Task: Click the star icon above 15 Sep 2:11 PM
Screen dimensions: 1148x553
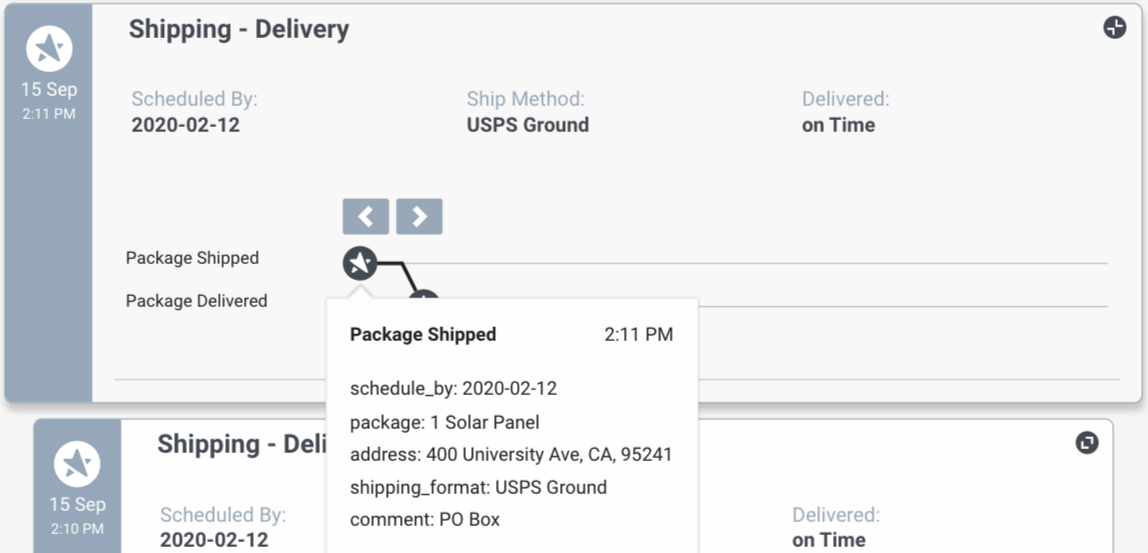Action: coord(49,49)
